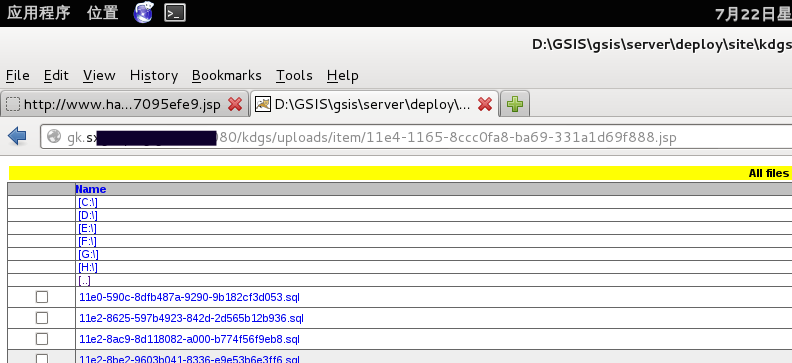Screen dimensions: 792x363
Task: Check the box for 11e2-8625-597b4923 file
Action: tap(42, 318)
